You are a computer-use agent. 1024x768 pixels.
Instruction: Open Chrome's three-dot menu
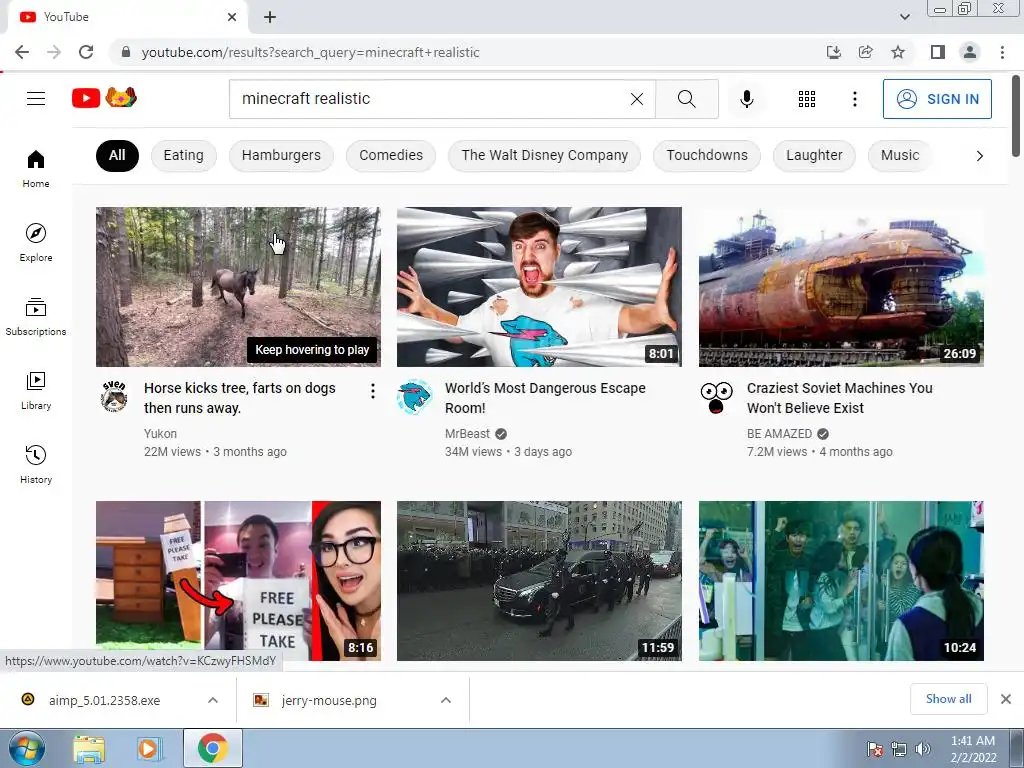(1002, 52)
